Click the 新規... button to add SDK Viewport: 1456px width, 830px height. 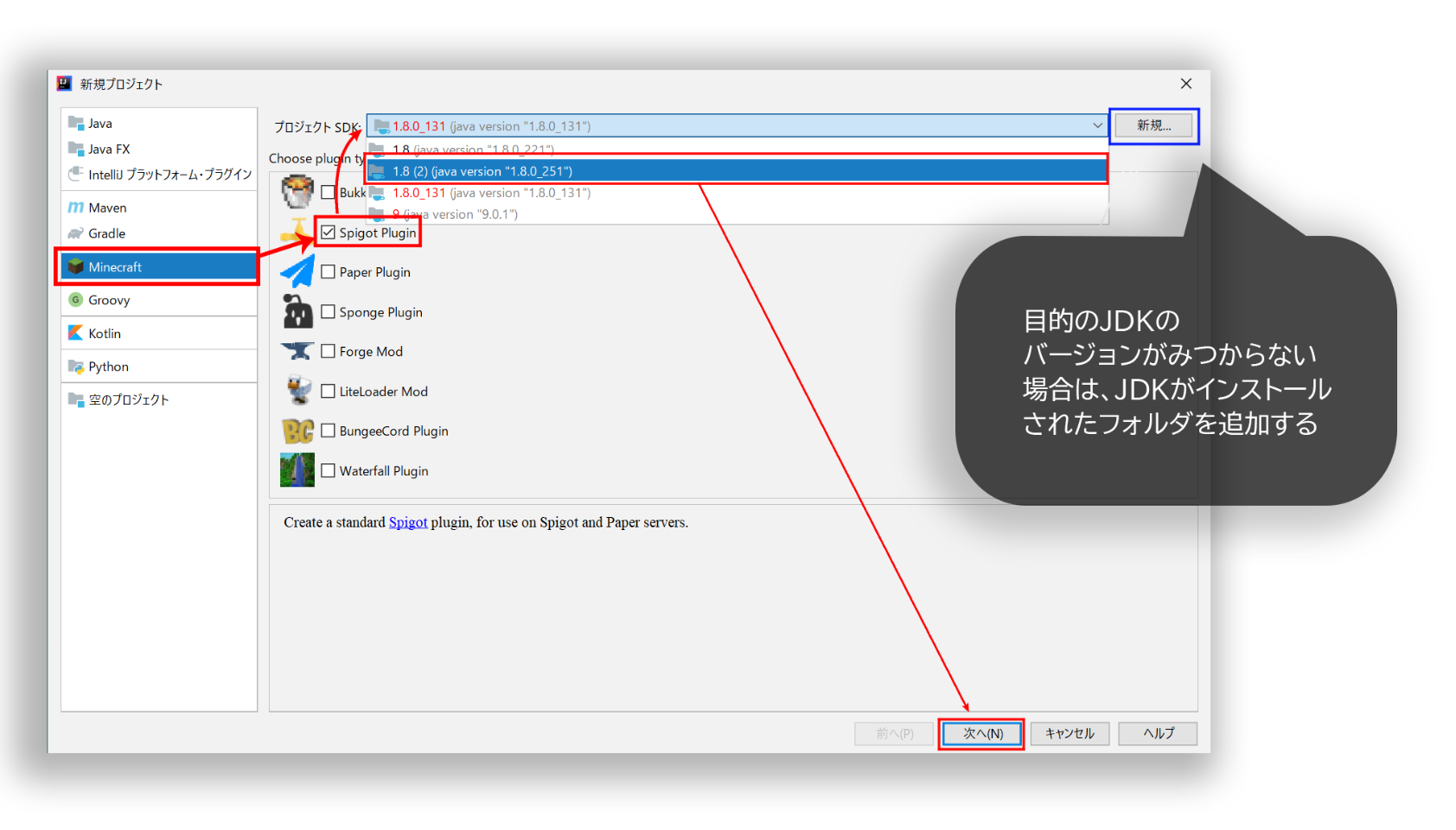[1153, 125]
